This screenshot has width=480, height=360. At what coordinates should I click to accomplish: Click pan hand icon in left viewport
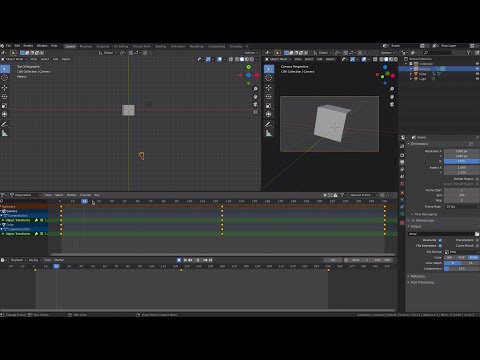[x=255, y=97]
